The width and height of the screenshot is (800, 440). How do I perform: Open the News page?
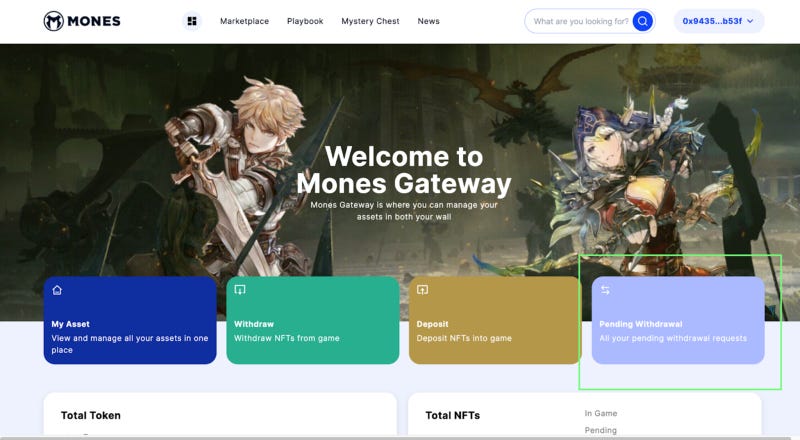429,21
